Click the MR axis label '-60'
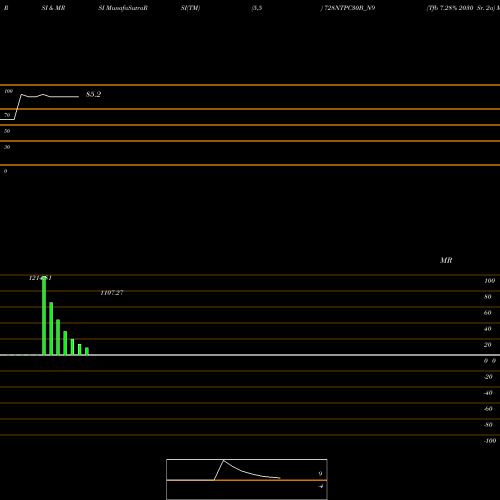 tap(488, 409)
